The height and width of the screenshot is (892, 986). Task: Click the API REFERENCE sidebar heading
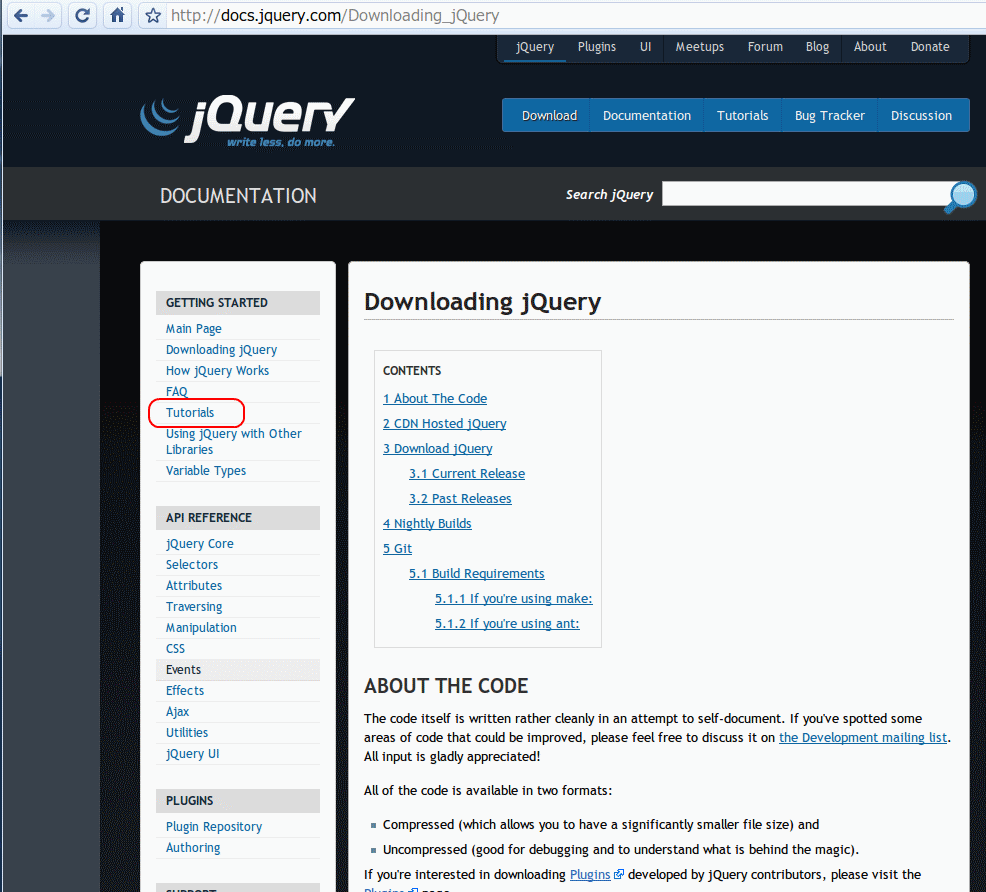click(x=238, y=518)
